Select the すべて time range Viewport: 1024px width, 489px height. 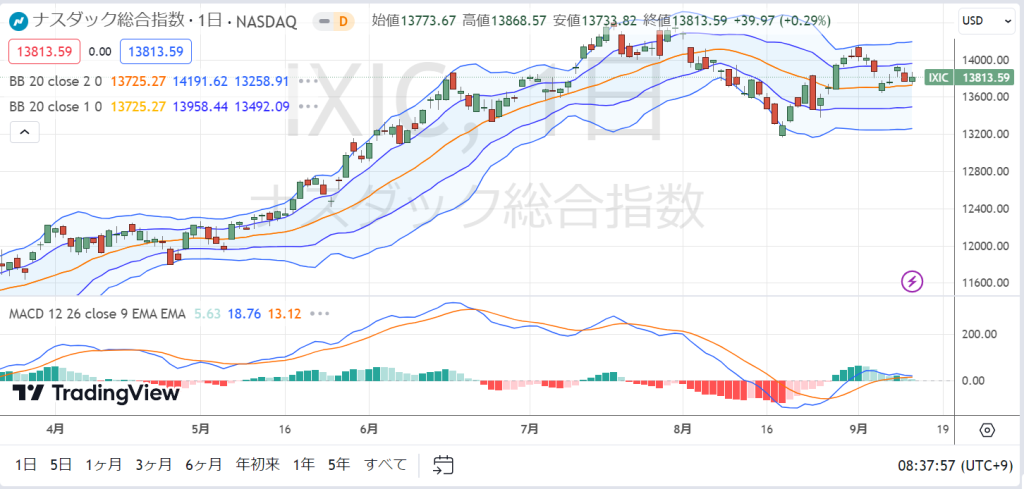tap(385, 465)
